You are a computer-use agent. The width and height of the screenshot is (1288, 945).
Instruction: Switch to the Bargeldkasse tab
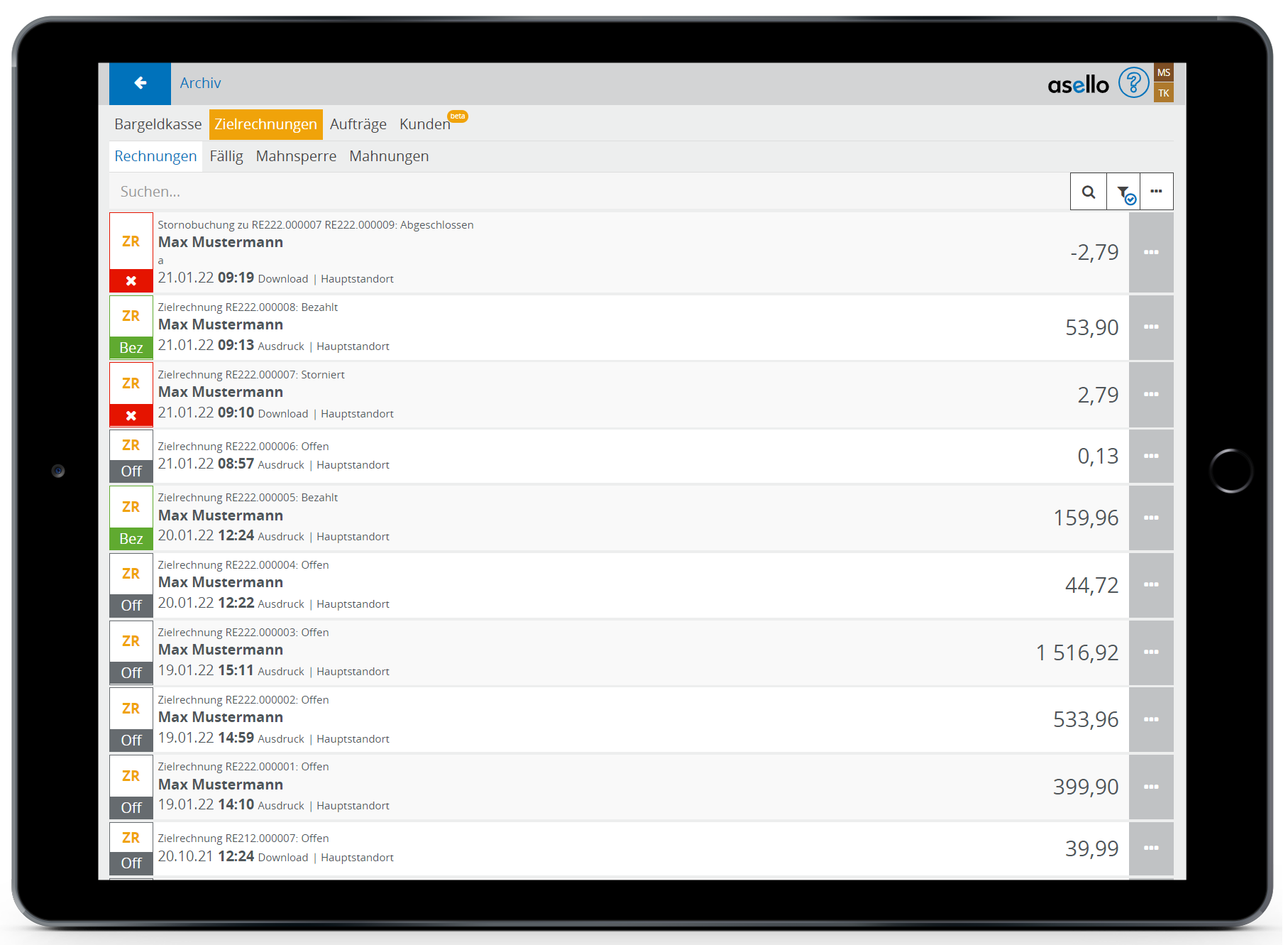[x=158, y=124]
